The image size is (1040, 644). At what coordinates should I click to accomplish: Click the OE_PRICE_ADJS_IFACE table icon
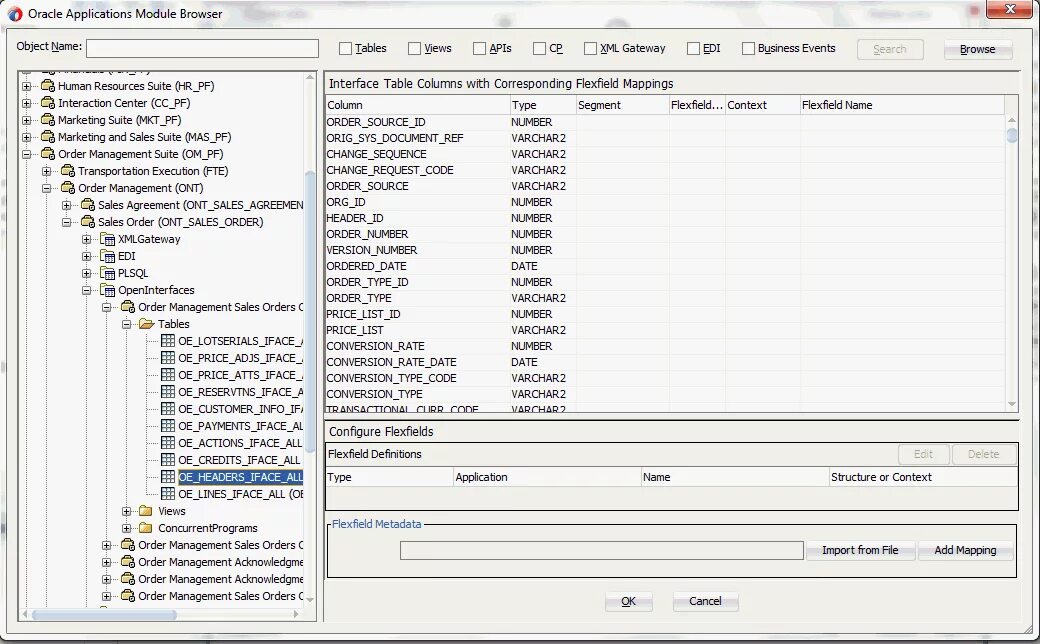click(x=168, y=358)
